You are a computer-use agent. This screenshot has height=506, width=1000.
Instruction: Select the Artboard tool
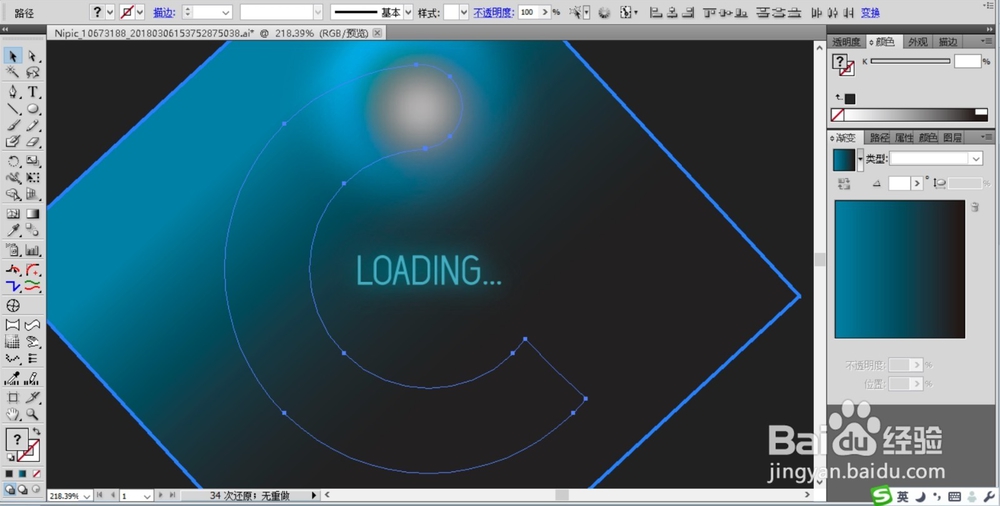13,398
